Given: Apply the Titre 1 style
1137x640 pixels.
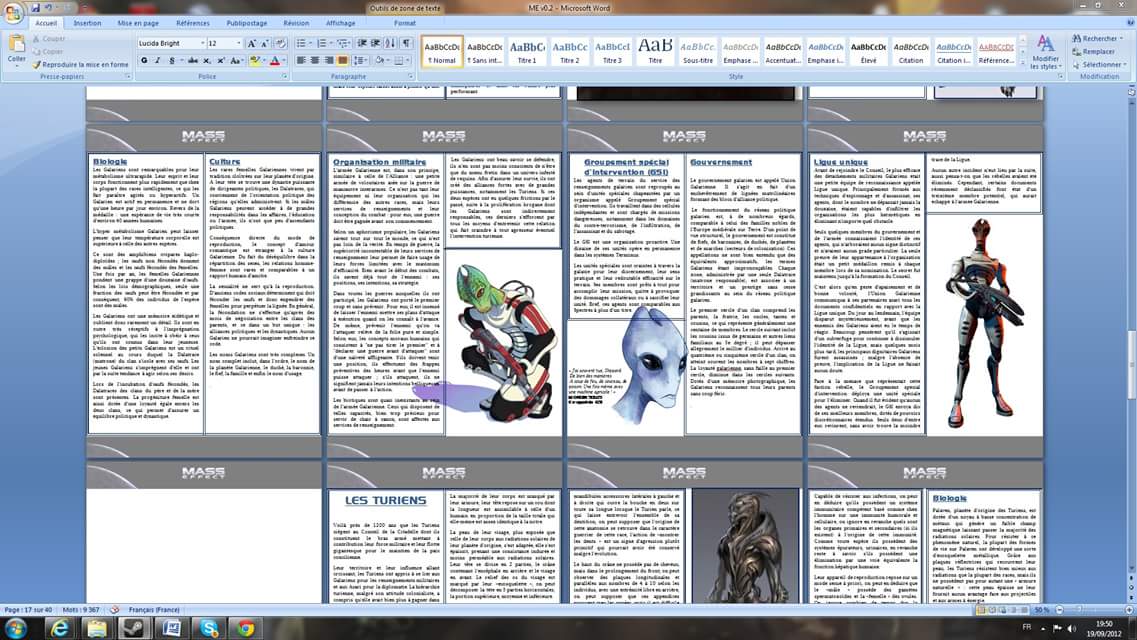Looking at the screenshot, I should pyautogui.click(x=527, y=52).
